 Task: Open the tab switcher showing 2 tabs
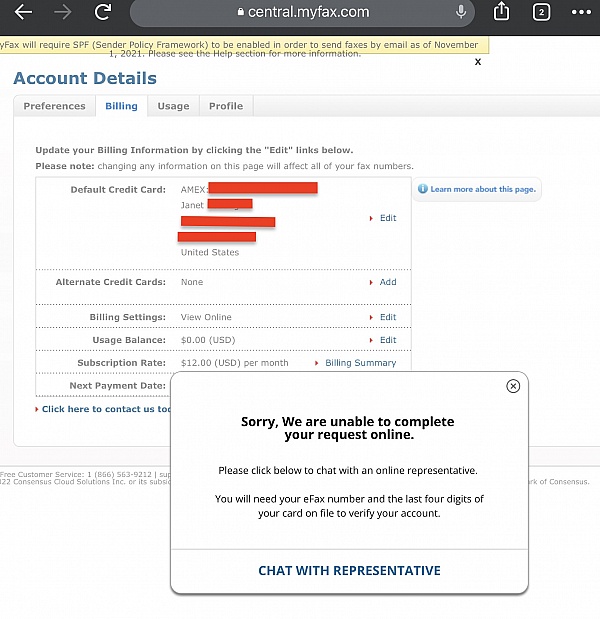542,12
